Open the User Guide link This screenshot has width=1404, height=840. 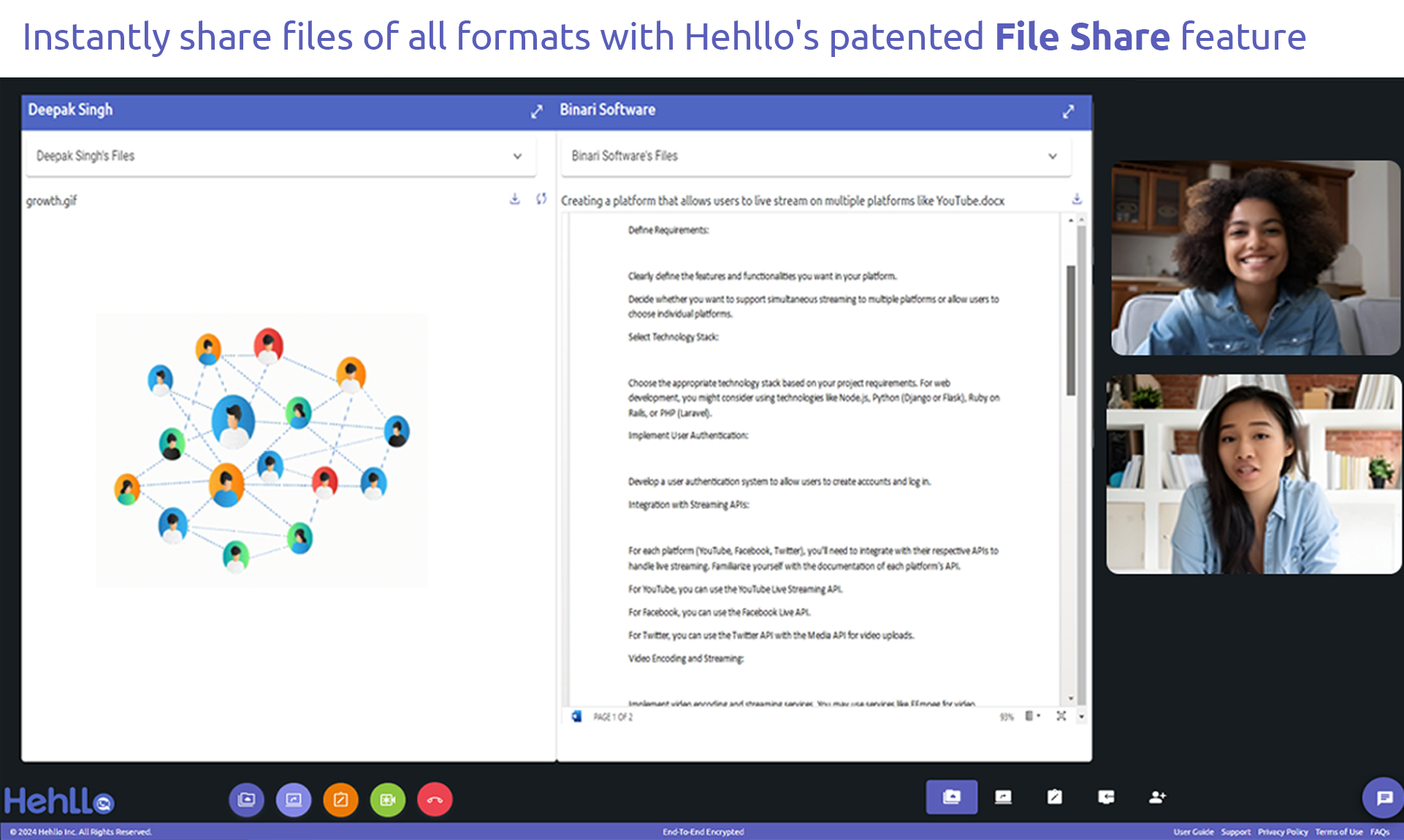pos(1194,832)
